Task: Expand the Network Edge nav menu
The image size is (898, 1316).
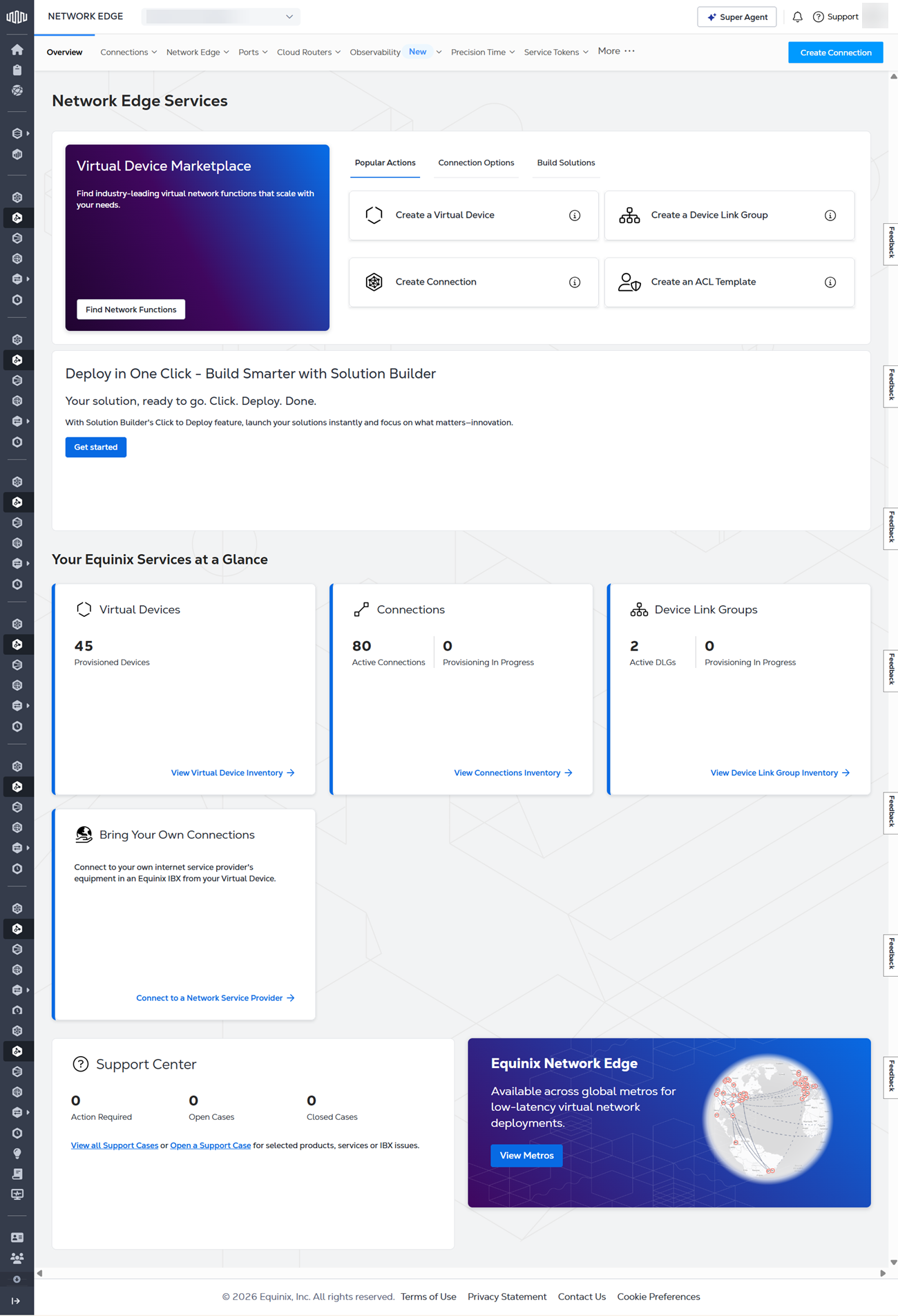Action: pos(198,52)
